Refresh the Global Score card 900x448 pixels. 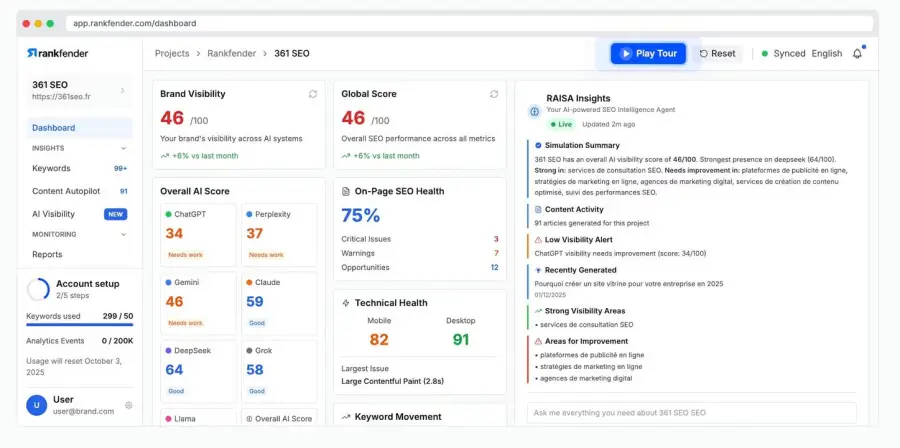pos(494,94)
